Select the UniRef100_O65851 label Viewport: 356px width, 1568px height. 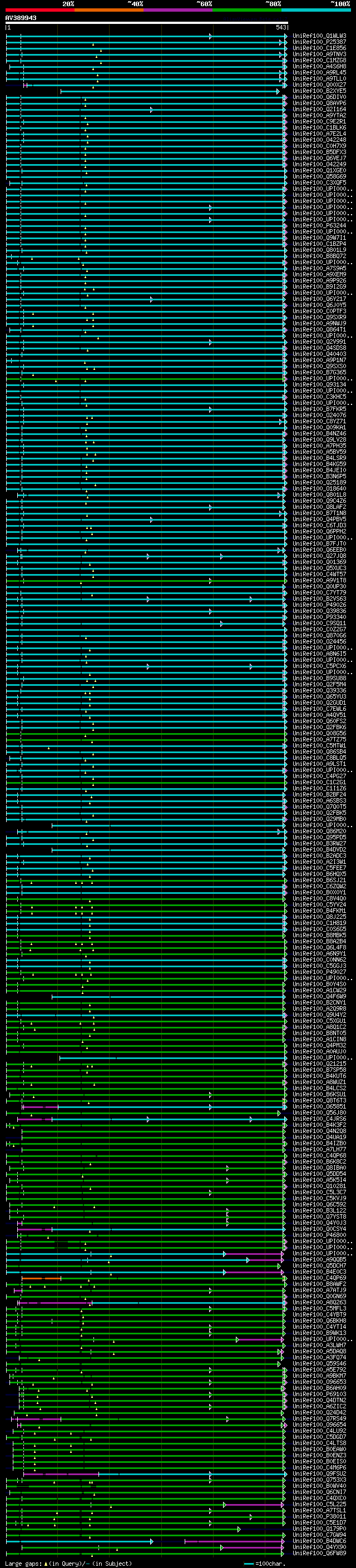point(319,1106)
